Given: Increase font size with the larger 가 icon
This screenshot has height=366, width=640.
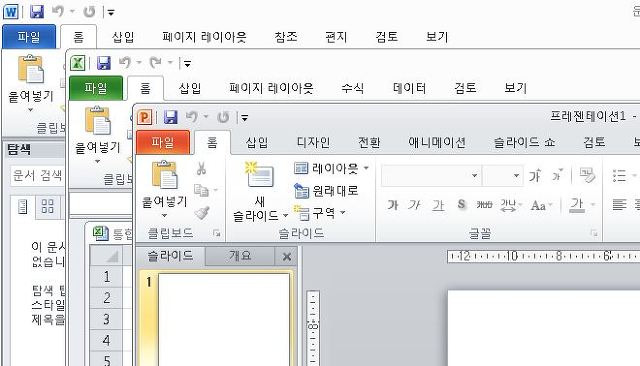Looking at the screenshot, I should [535, 175].
